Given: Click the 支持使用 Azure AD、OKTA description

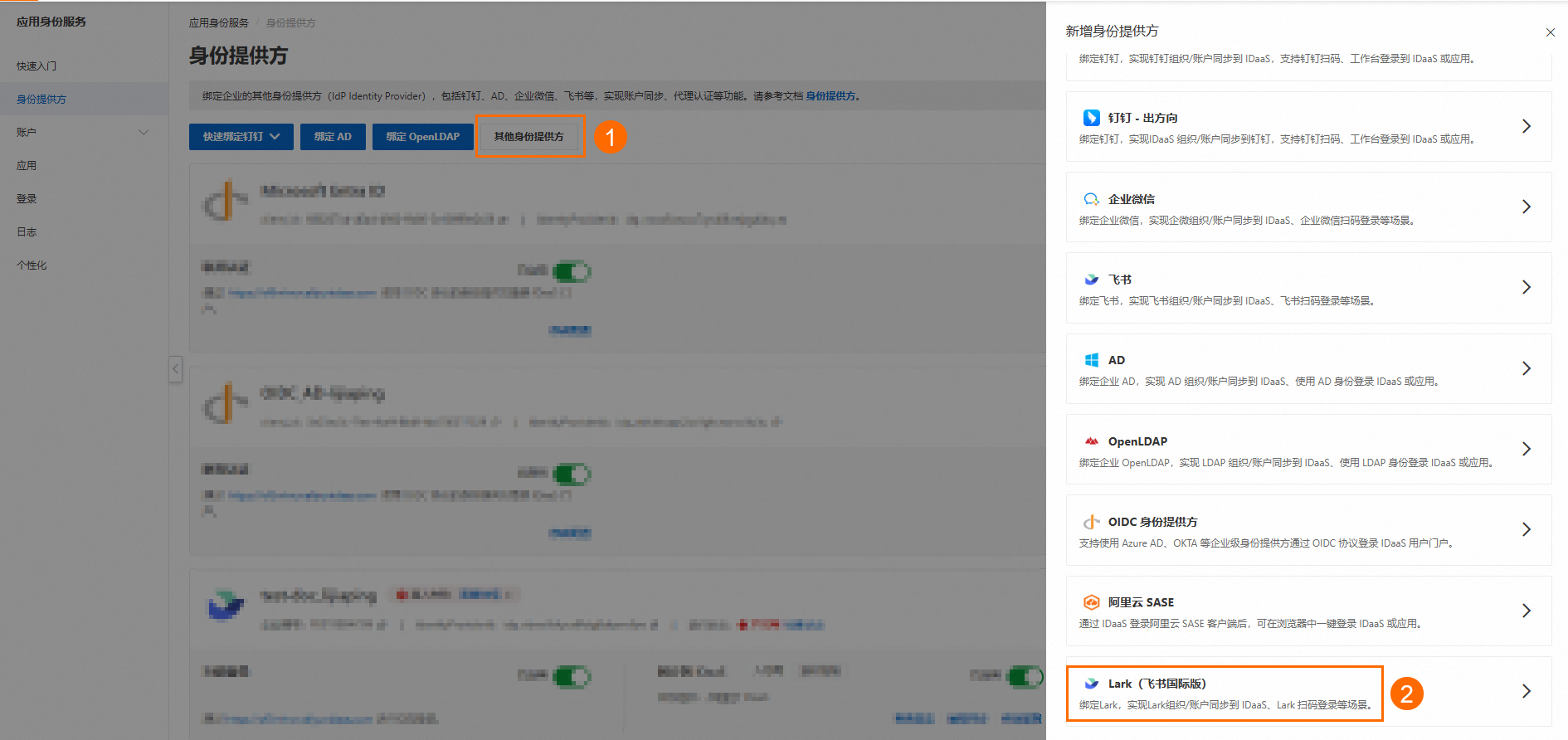Looking at the screenshot, I should pos(1268,543).
